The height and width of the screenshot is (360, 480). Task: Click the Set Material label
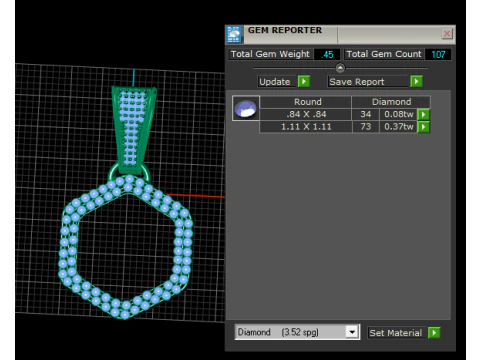coord(396,333)
